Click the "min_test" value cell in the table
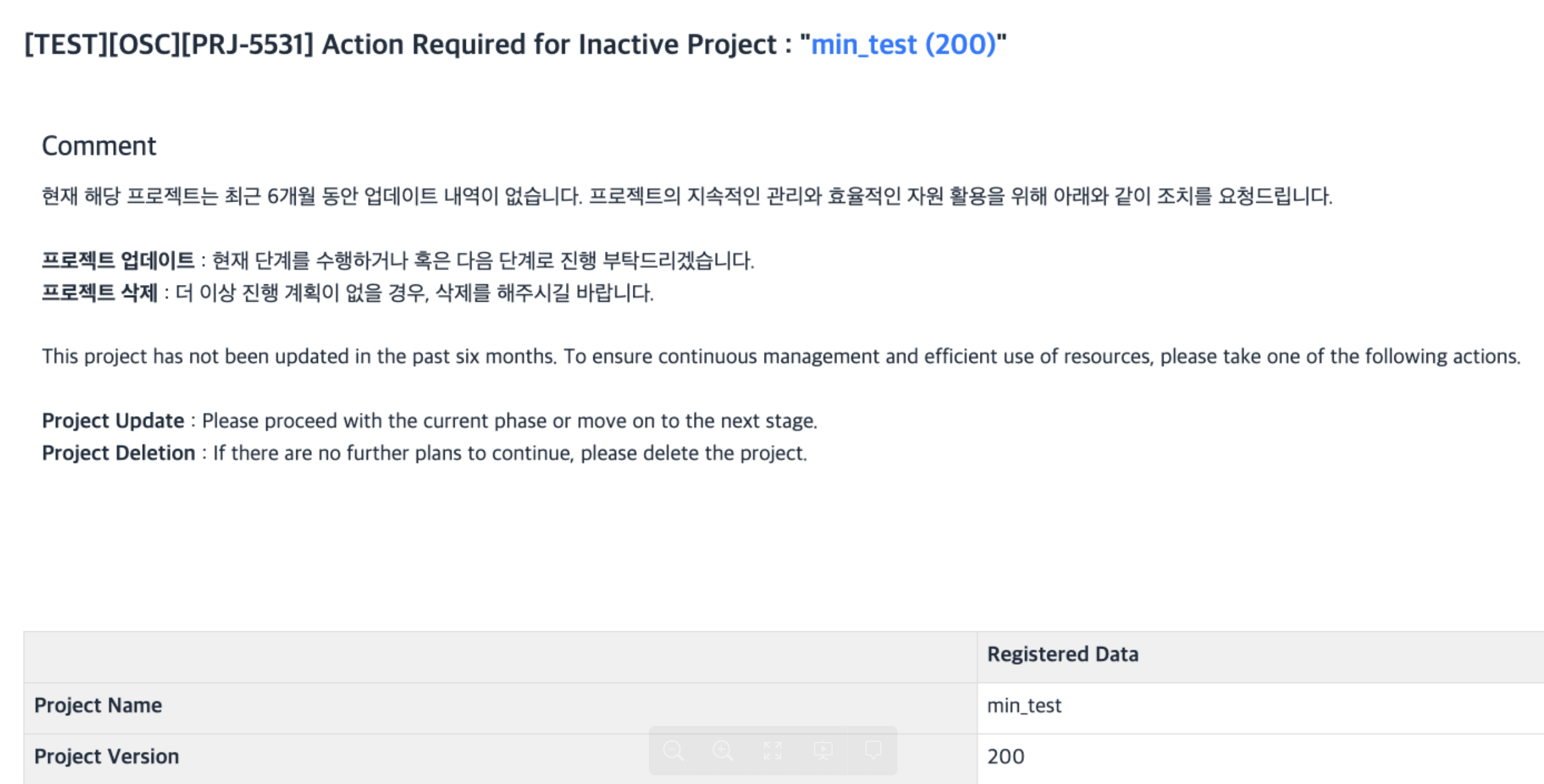 (x=1024, y=705)
